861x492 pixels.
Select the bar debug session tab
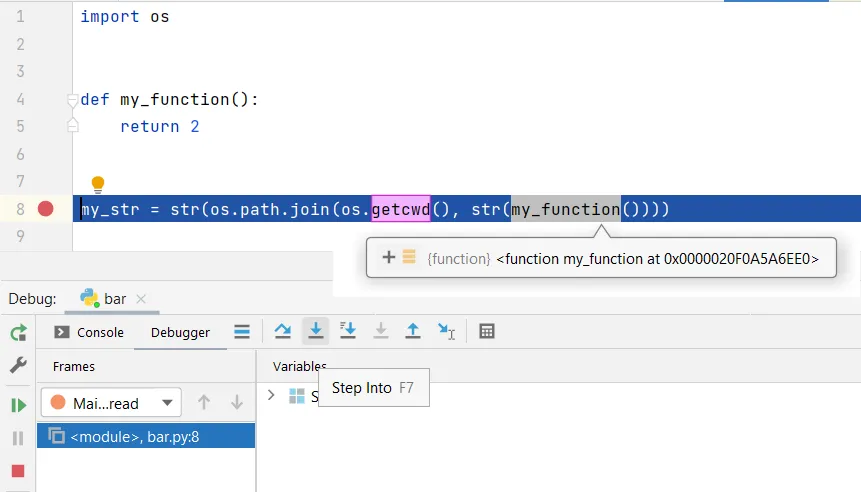(115, 299)
